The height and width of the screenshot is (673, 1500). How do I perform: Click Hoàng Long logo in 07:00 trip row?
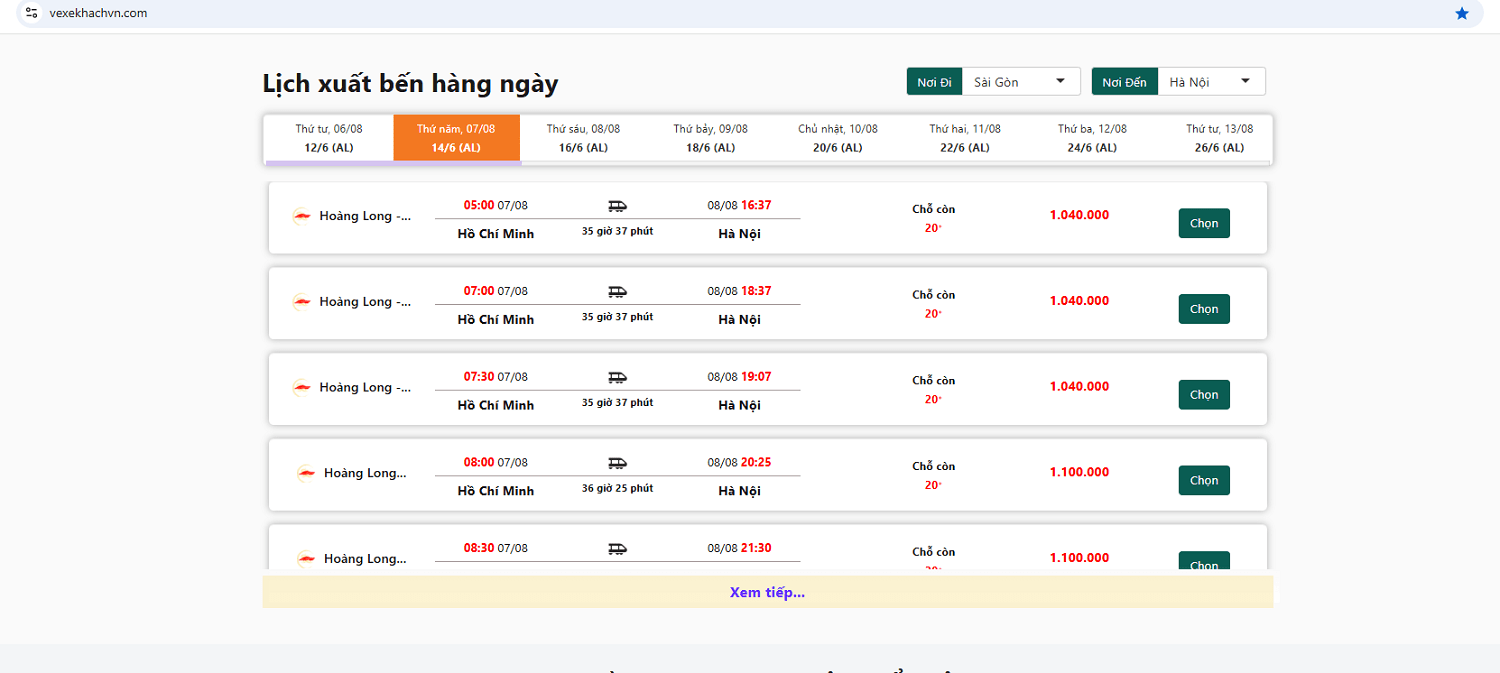tap(301, 302)
